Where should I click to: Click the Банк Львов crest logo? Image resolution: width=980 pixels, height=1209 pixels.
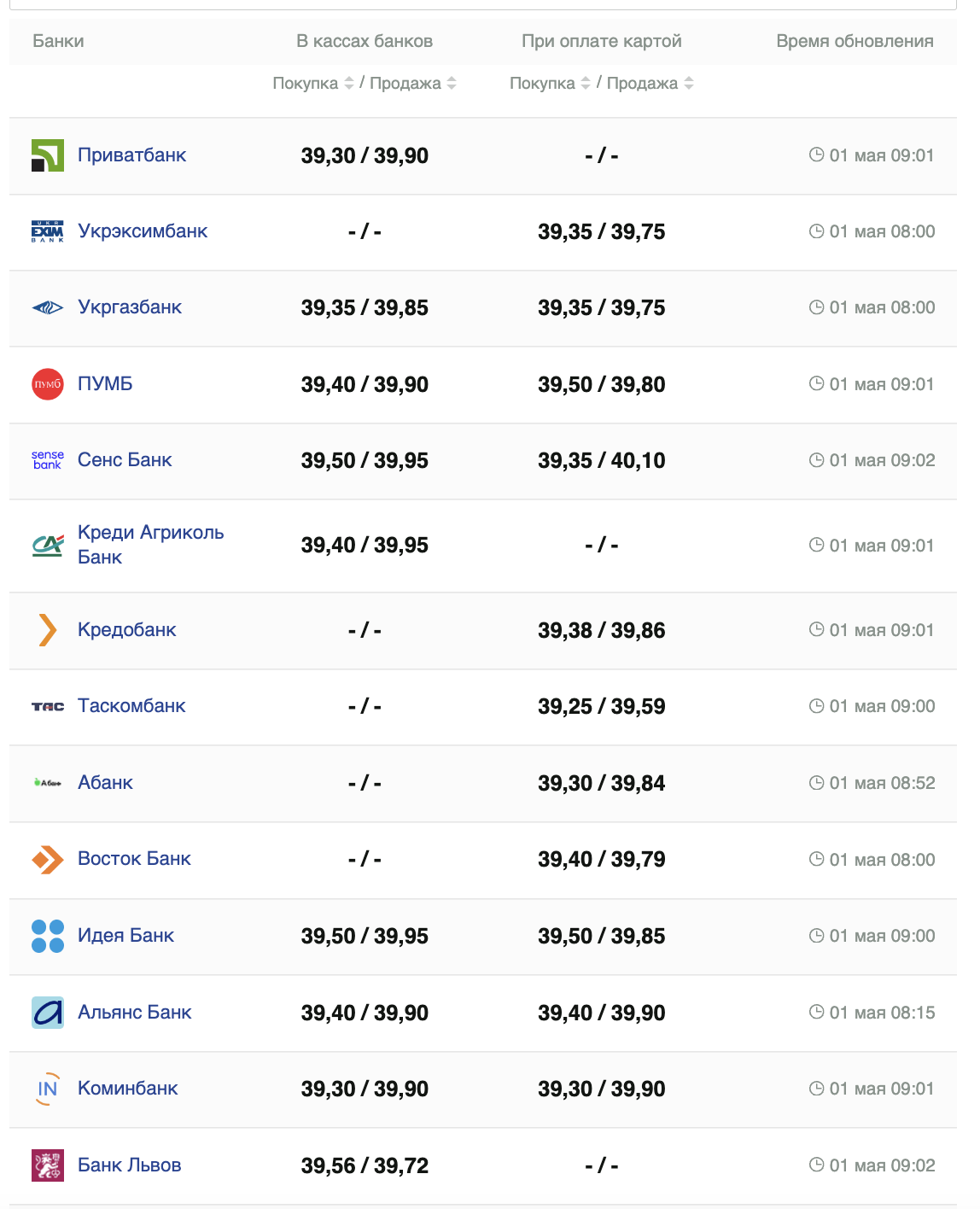[48, 1165]
